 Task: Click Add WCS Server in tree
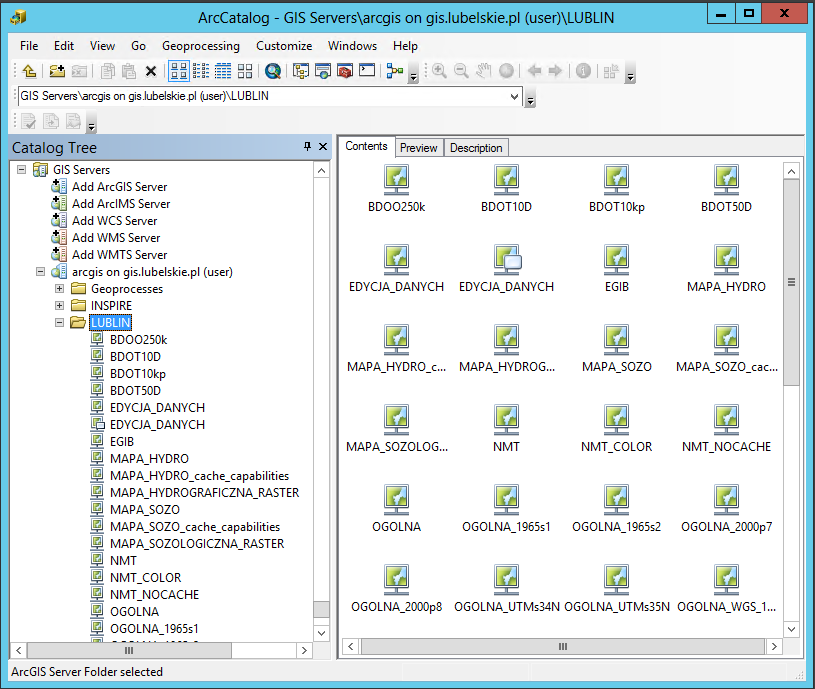[x=114, y=221]
